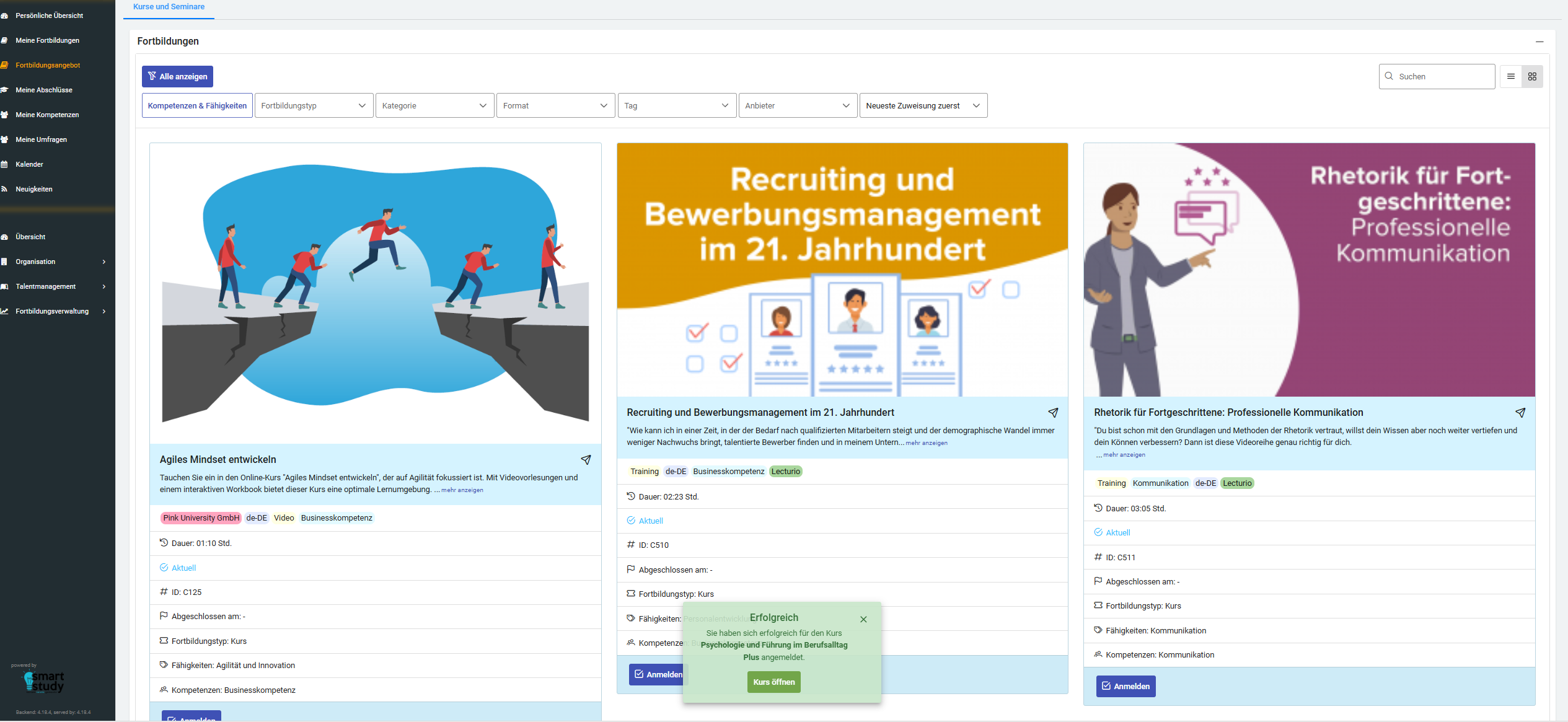Click the send icon beside Recruiting course title
Image resolution: width=1568 pixels, height=722 pixels.
pyautogui.click(x=1053, y=413)
